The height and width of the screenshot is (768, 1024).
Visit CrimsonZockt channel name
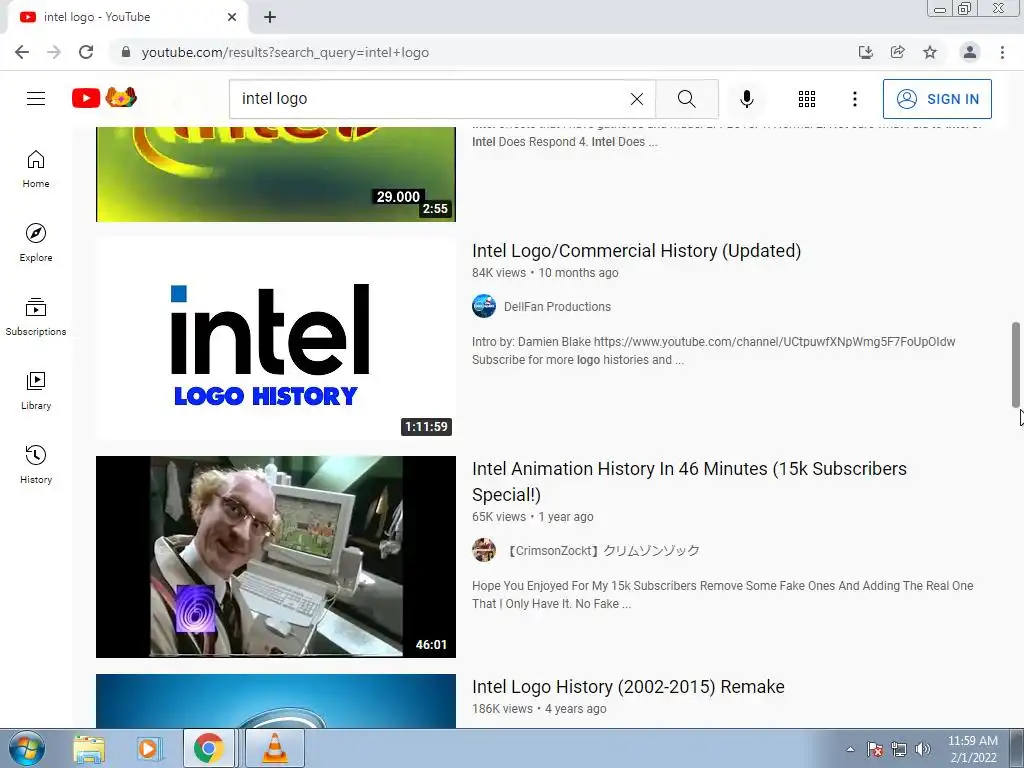point(603,551)
